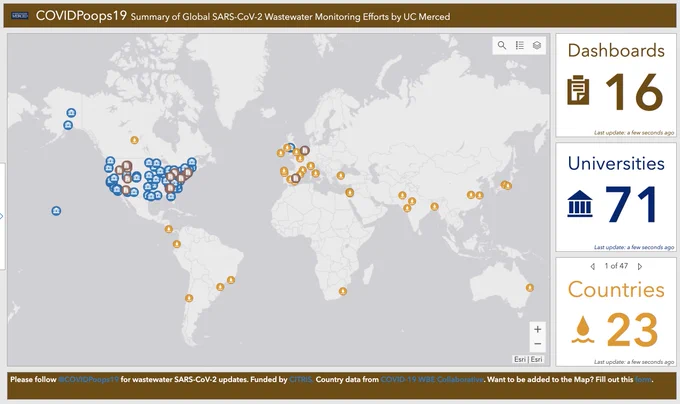Go to previous country entry arrow
The height and width of the screenshot is (404, 680).
(x=593, y=267)
